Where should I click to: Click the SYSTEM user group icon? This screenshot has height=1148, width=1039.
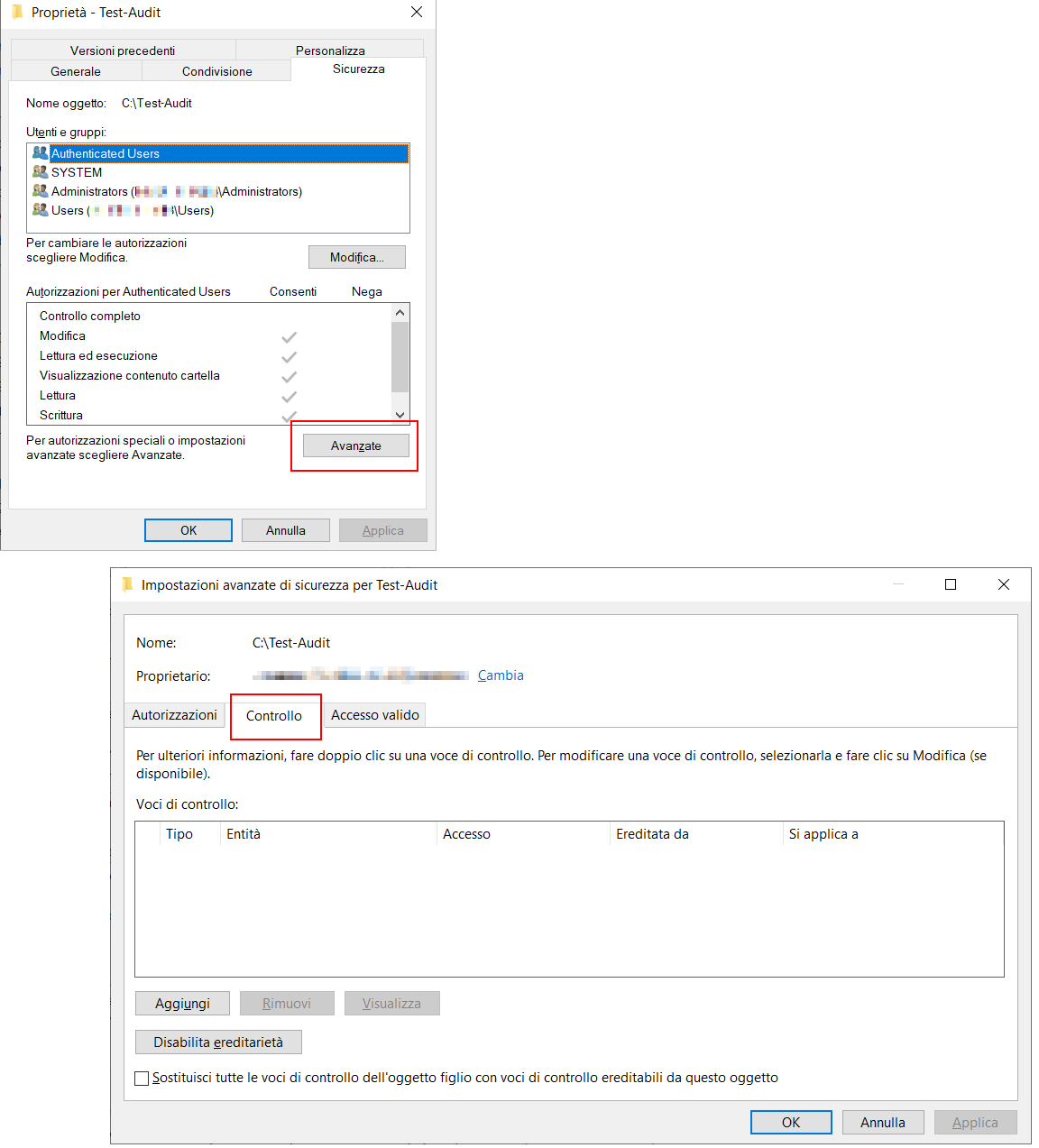[40, 172]
